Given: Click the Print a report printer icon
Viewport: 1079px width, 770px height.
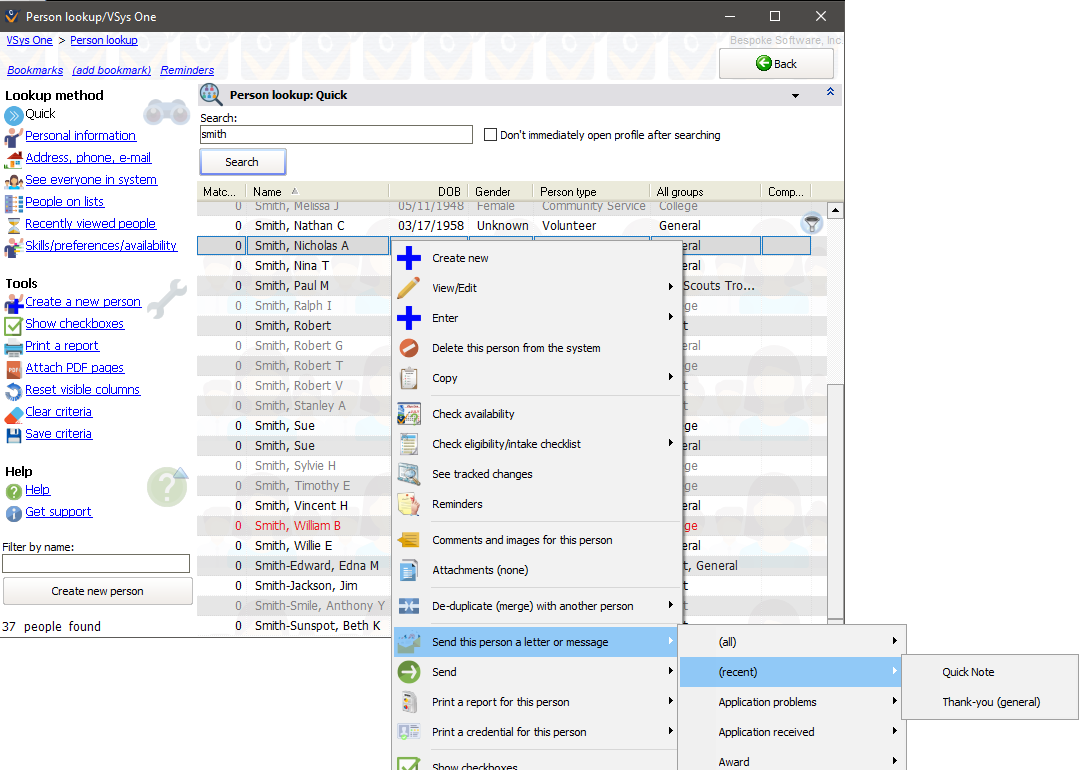Looking at the screenshot, I should click(13, 346).
